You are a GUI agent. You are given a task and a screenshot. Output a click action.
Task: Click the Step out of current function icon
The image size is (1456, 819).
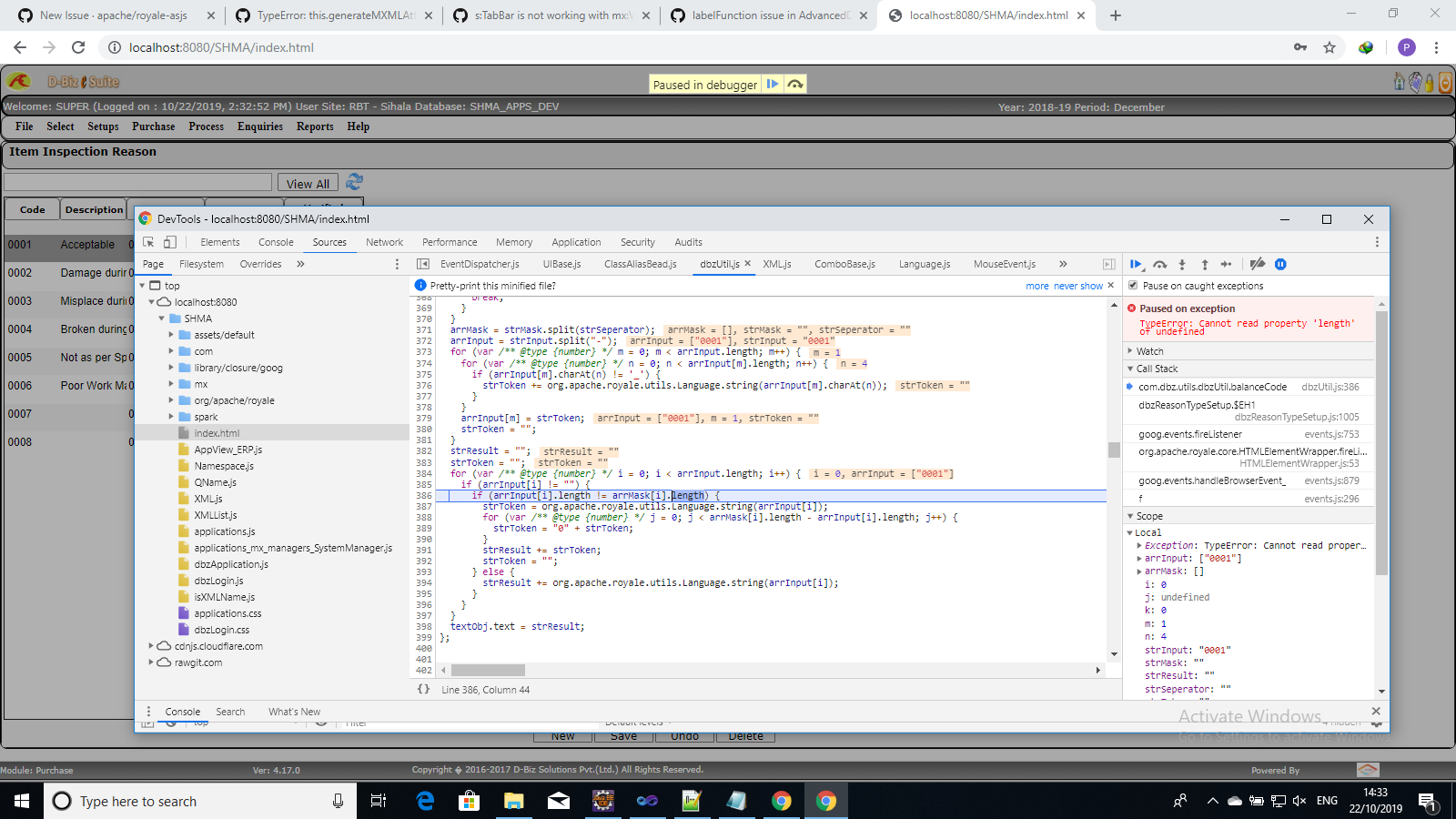(1205, 264)
